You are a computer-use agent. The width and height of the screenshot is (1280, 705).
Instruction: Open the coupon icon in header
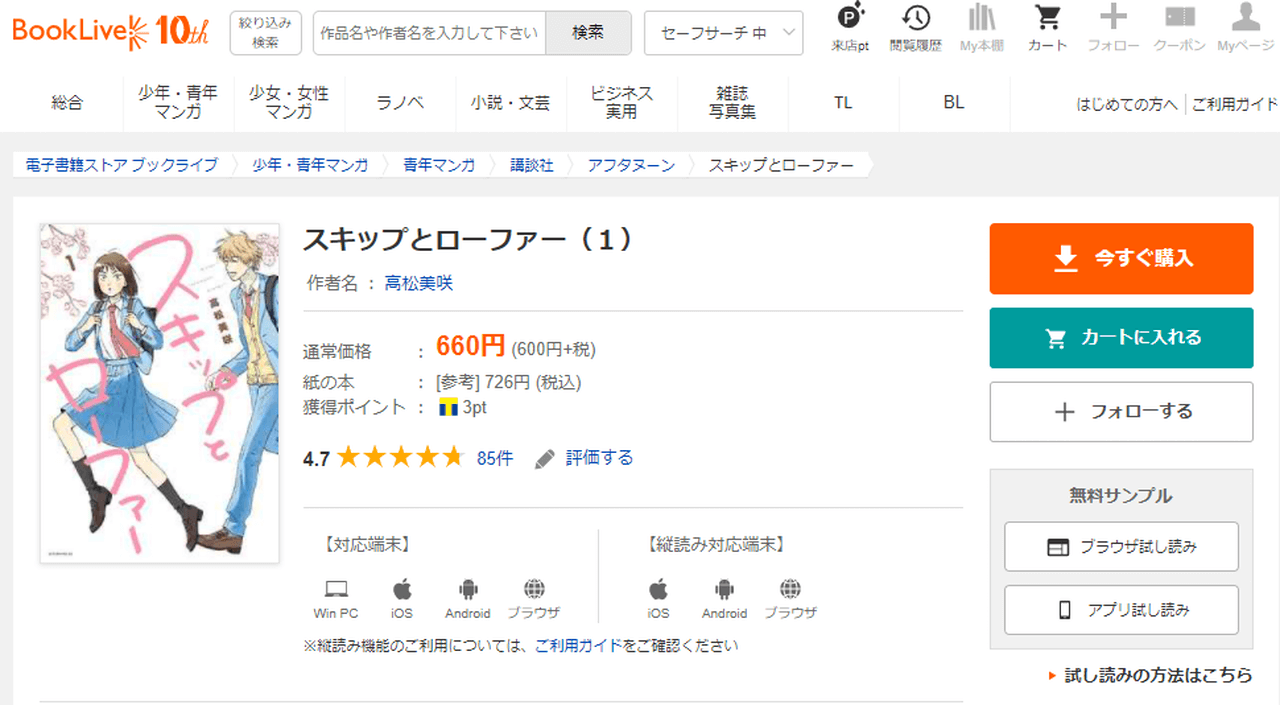[1180, 19]
